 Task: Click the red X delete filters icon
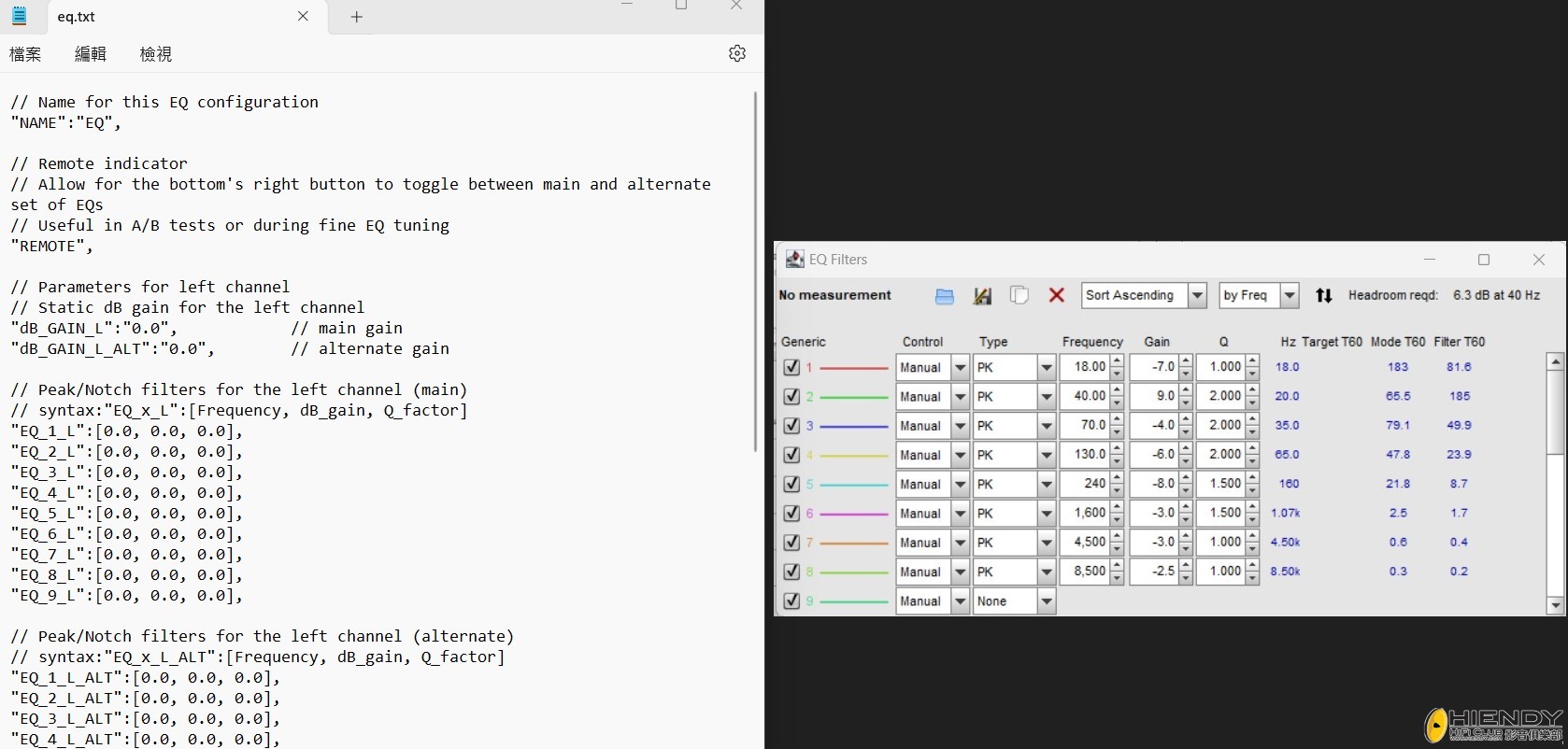pyautogui.click(x=1056, y=295)
